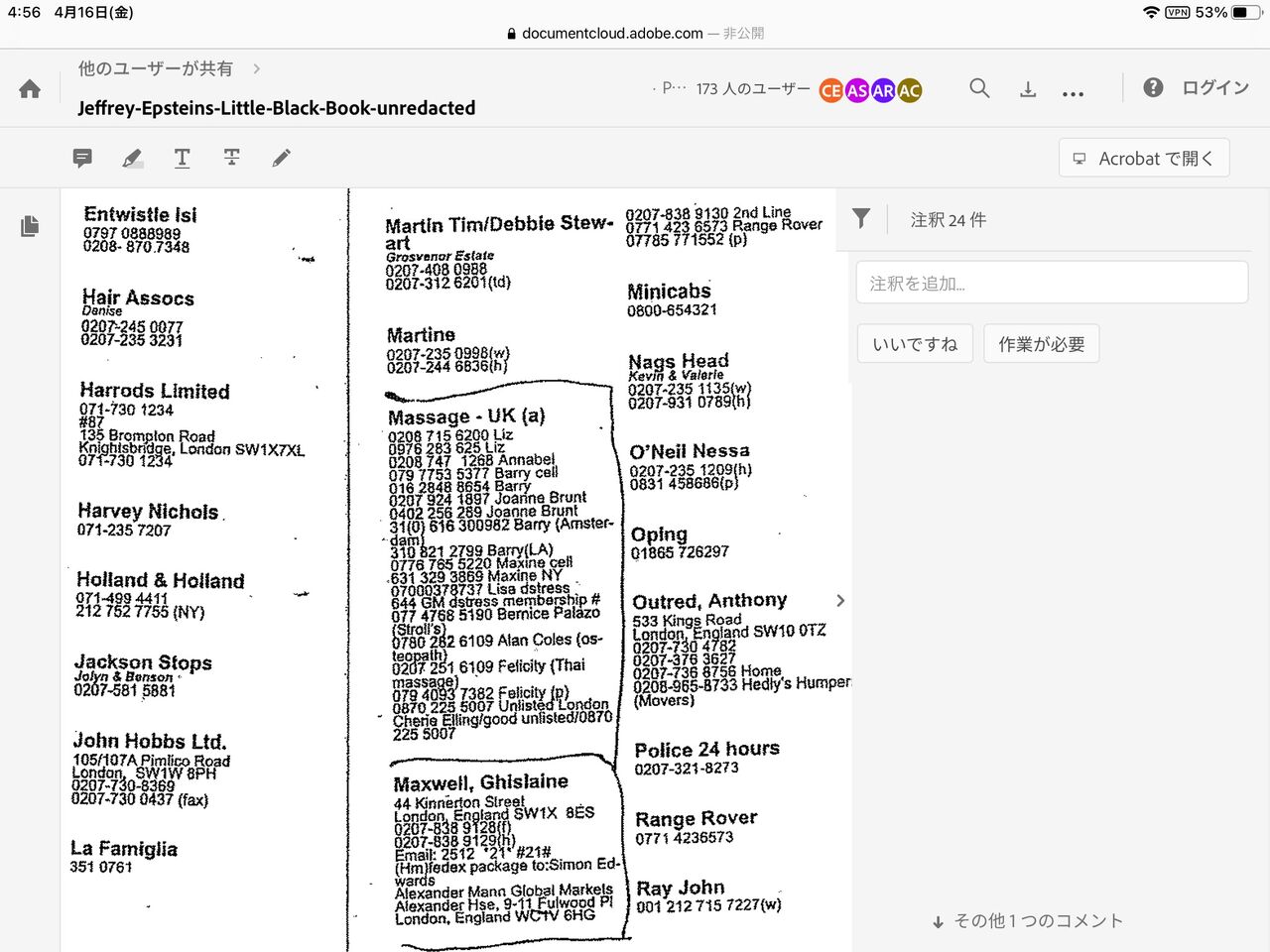The image size is (1270, 952).
Task: Tap the Wi-Fi status icon
Action: (1151, 12)
